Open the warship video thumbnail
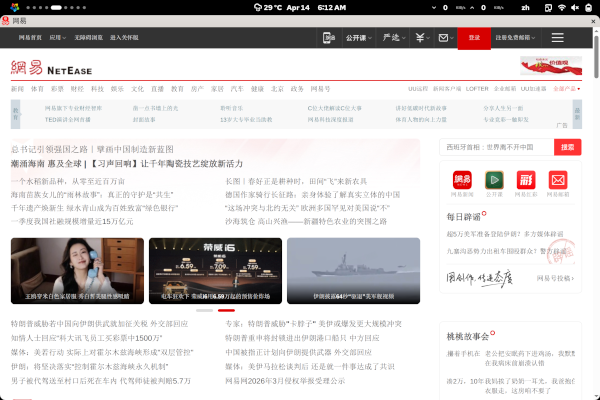The height and width of the screenshot is (400, 600). (x=354, y=271)
